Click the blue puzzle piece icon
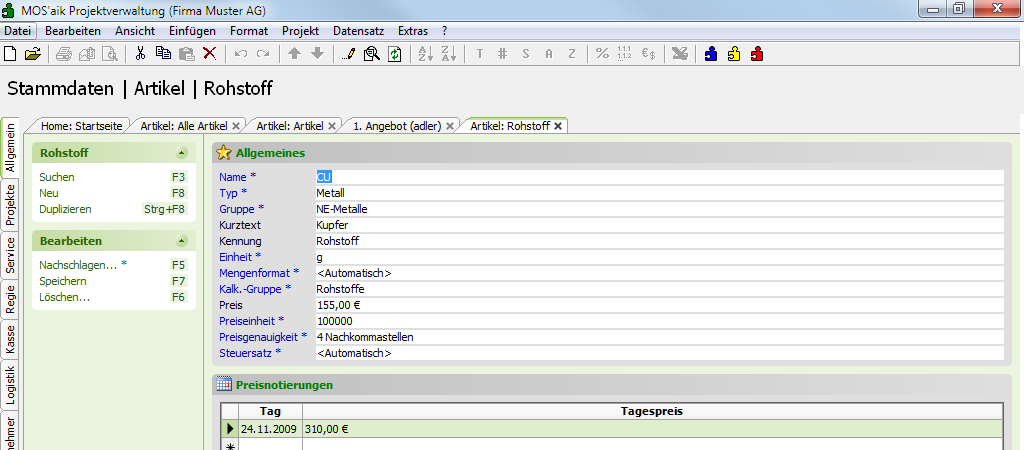The image size is (1024, 450). [711, 54]
